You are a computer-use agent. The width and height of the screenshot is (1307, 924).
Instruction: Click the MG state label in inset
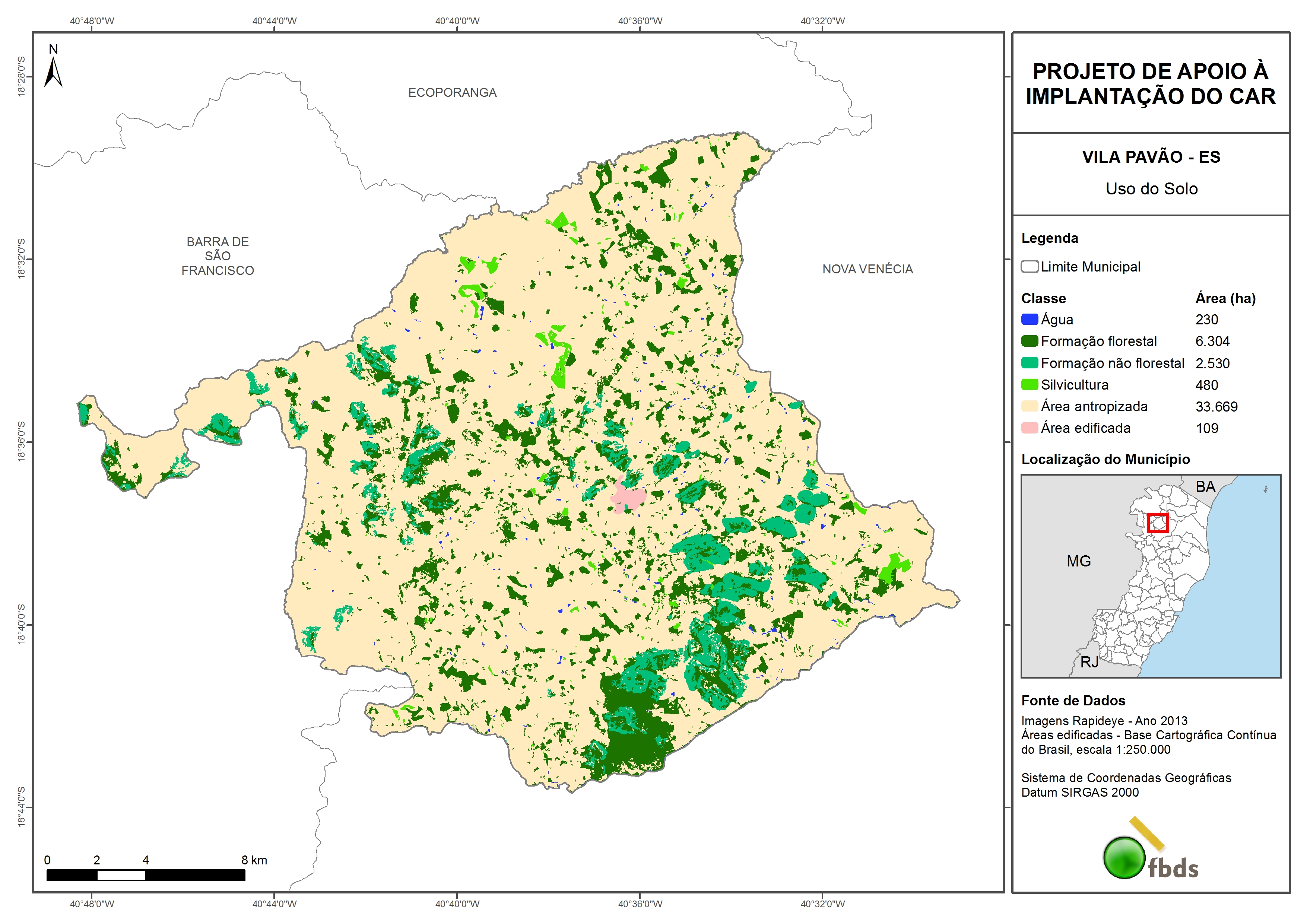point(1078,561)
